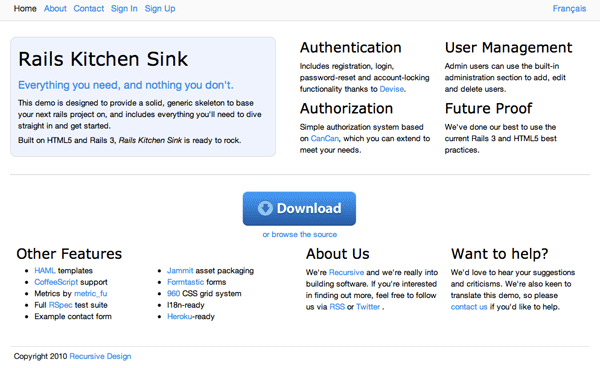Screen dimensions: 600x368
Task: Click the Future Proof heading
Action: [x=488, y=108]
